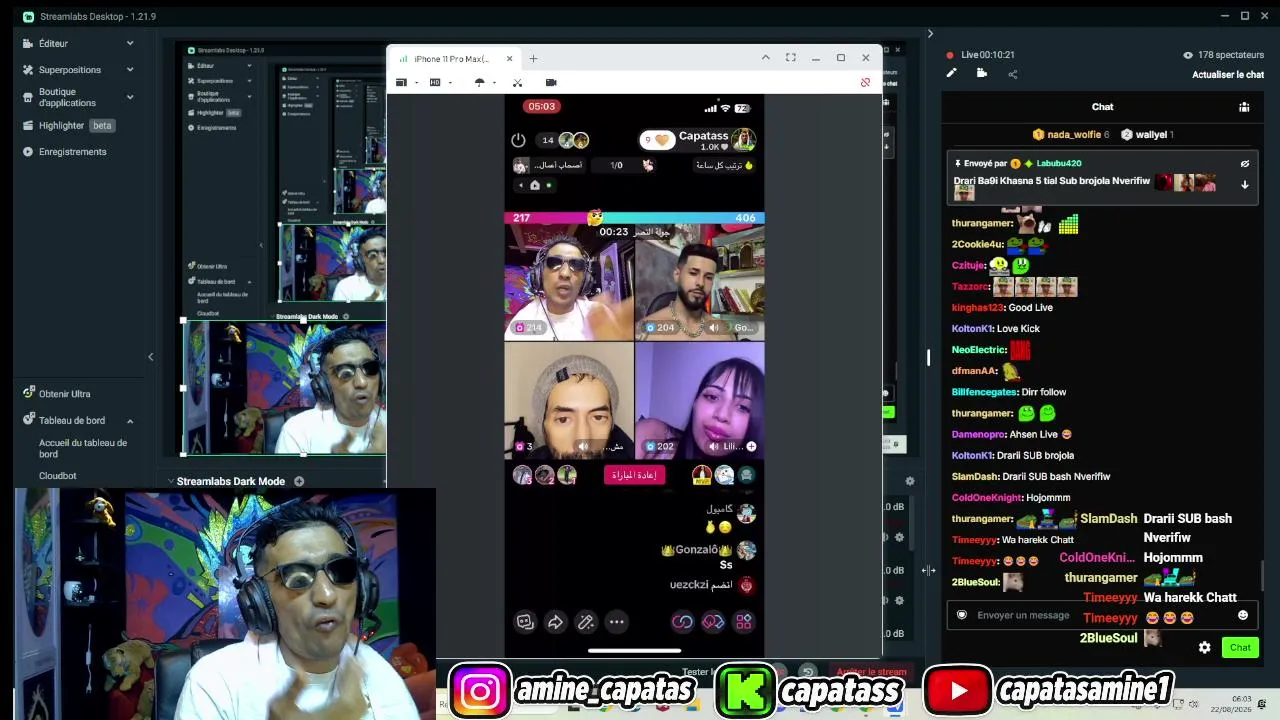Click the pencil edit stream info icon
The height and width of the screenshot is (720, 1280).
[x=951, y=73]
